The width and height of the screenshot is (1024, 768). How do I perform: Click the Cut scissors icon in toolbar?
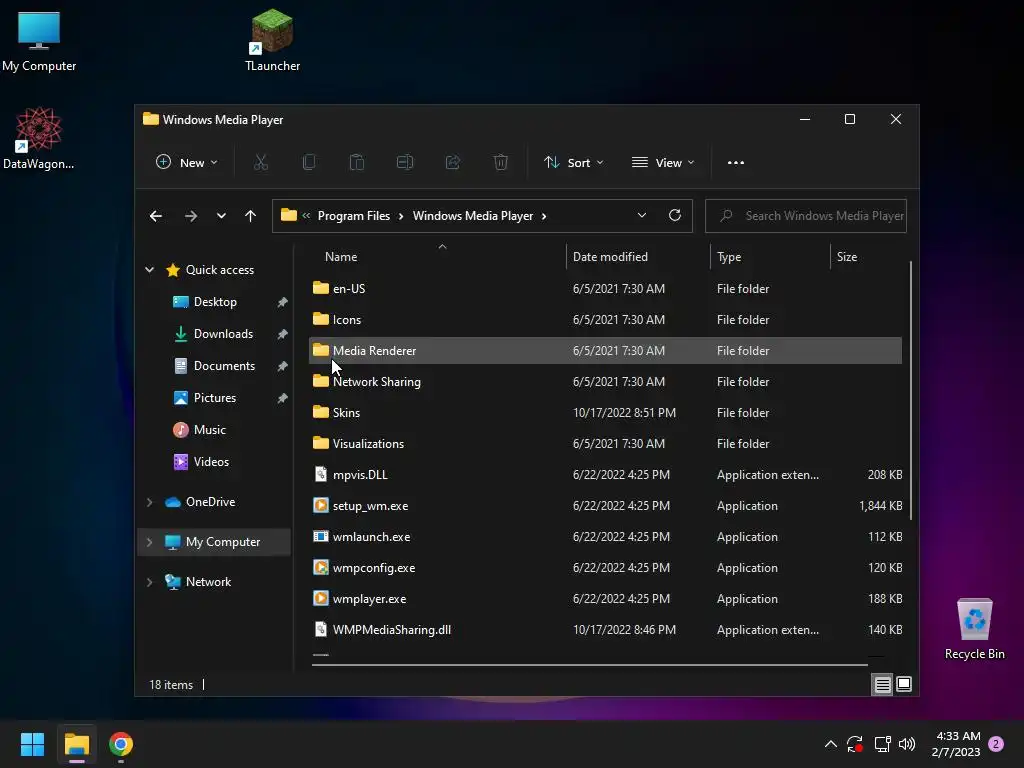pos(261,163)
